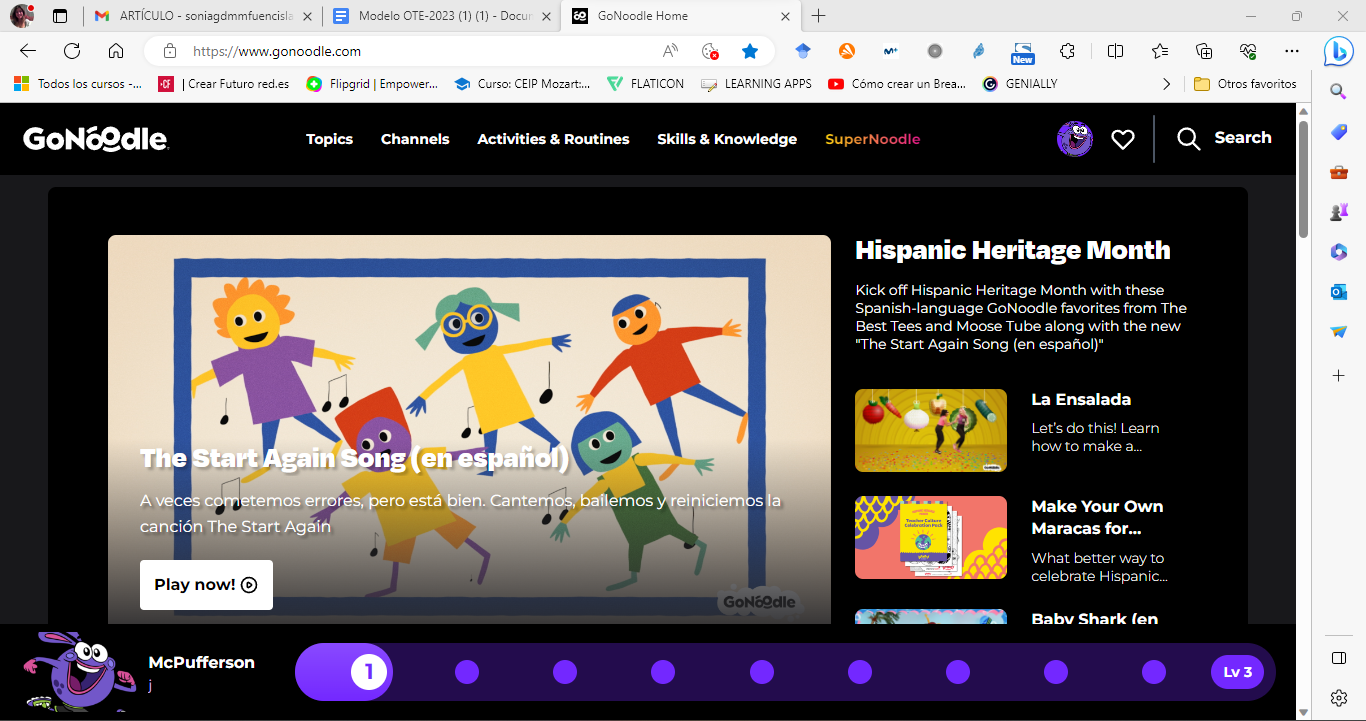The height and width of the screenshot is (721, 1366).
Task: Open the Settings and more ellipsis menu
Action: tap(1292, 51)
